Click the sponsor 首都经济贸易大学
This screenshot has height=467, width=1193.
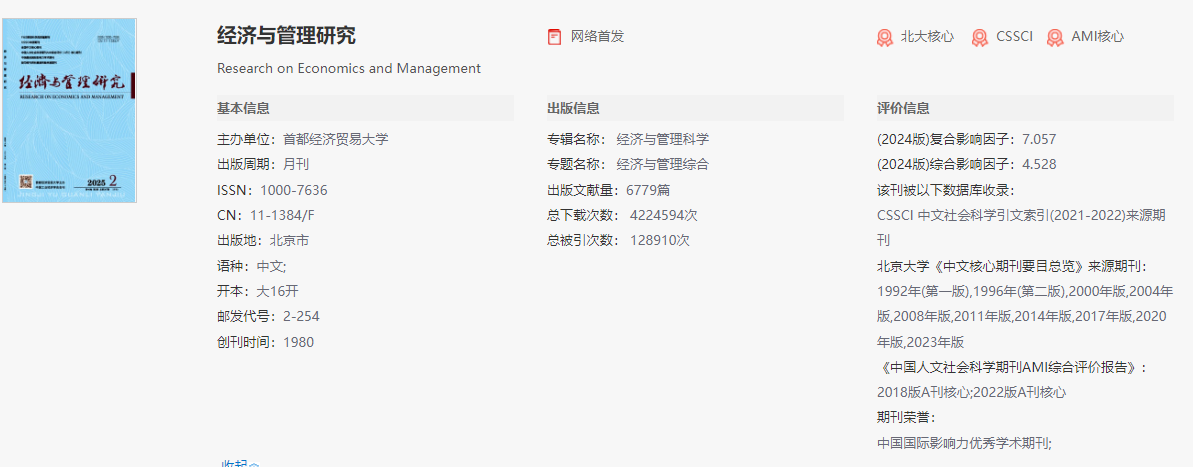(336, 139)
